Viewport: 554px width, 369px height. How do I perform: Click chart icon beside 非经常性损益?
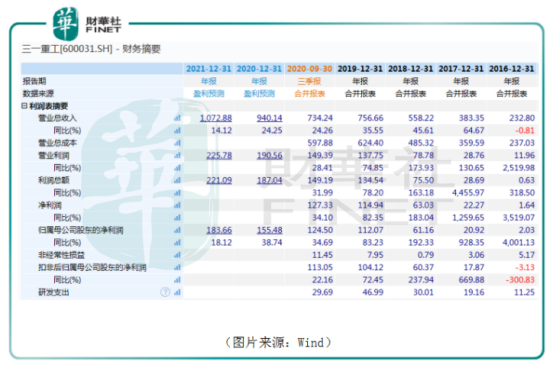(x=177, y=255)
